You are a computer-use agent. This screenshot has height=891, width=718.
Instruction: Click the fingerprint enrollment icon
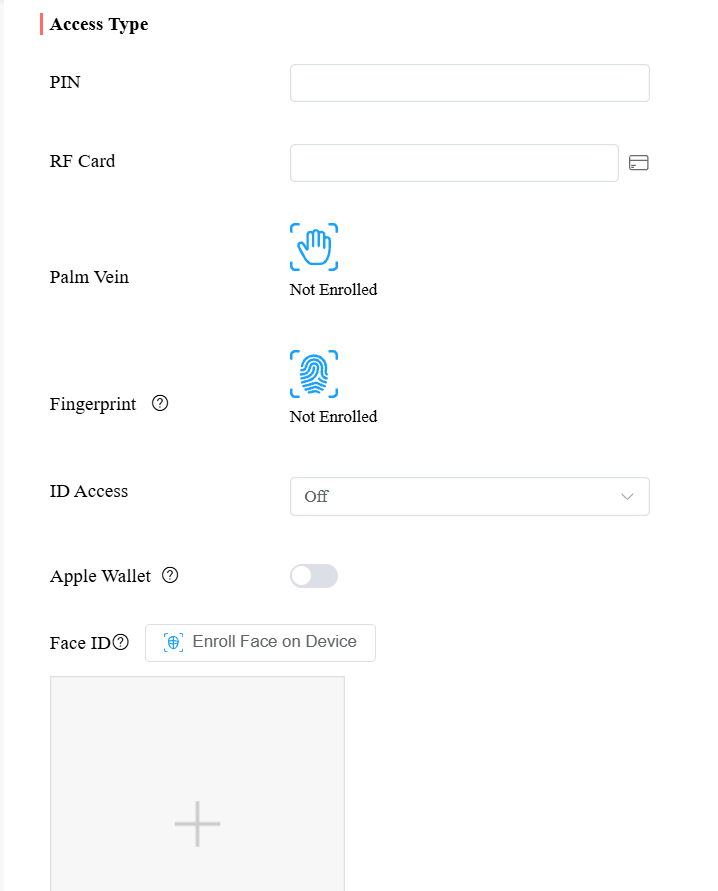coord(314,374)
